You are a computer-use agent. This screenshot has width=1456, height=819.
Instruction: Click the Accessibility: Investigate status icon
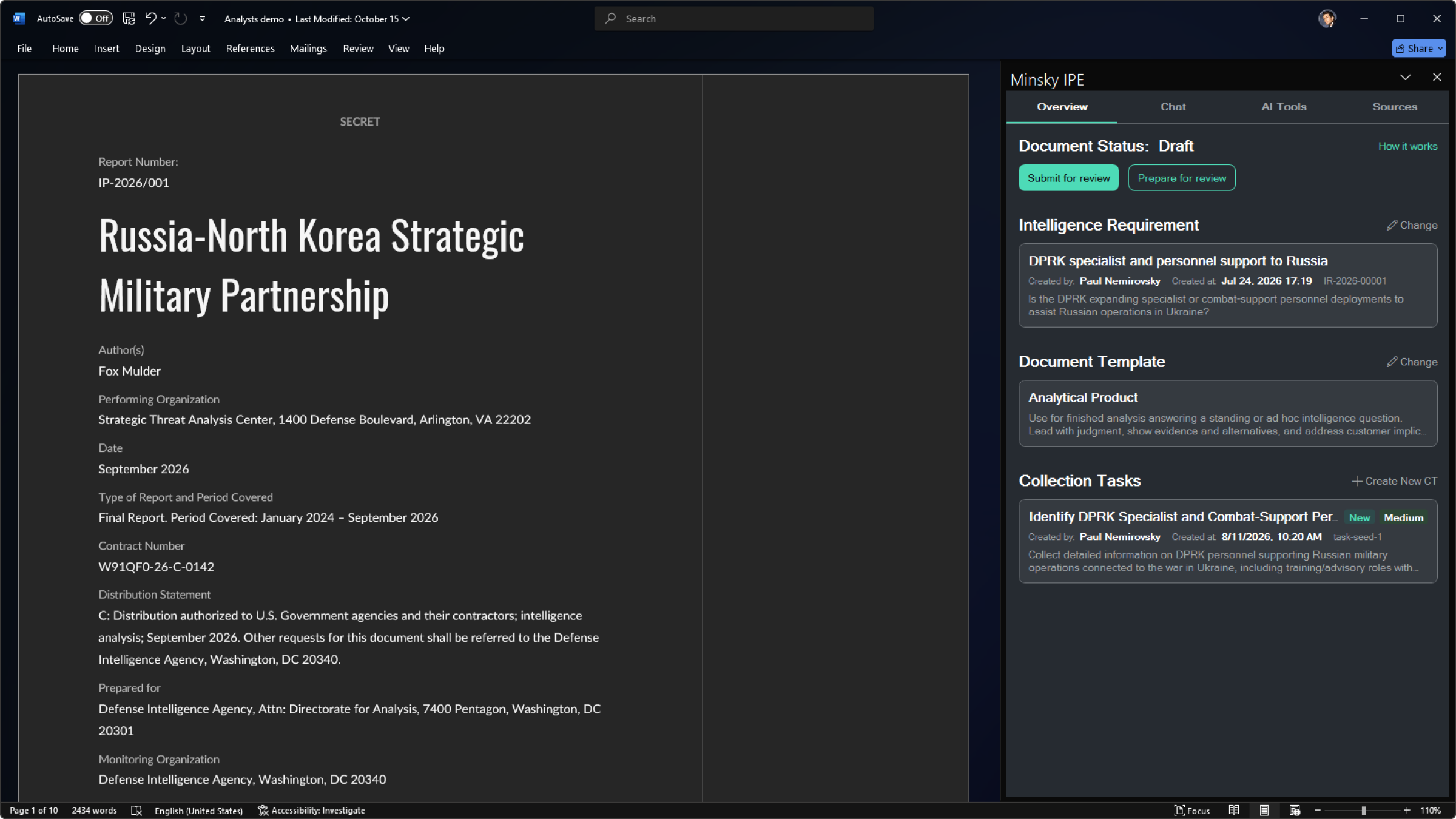tap(311, 811)
